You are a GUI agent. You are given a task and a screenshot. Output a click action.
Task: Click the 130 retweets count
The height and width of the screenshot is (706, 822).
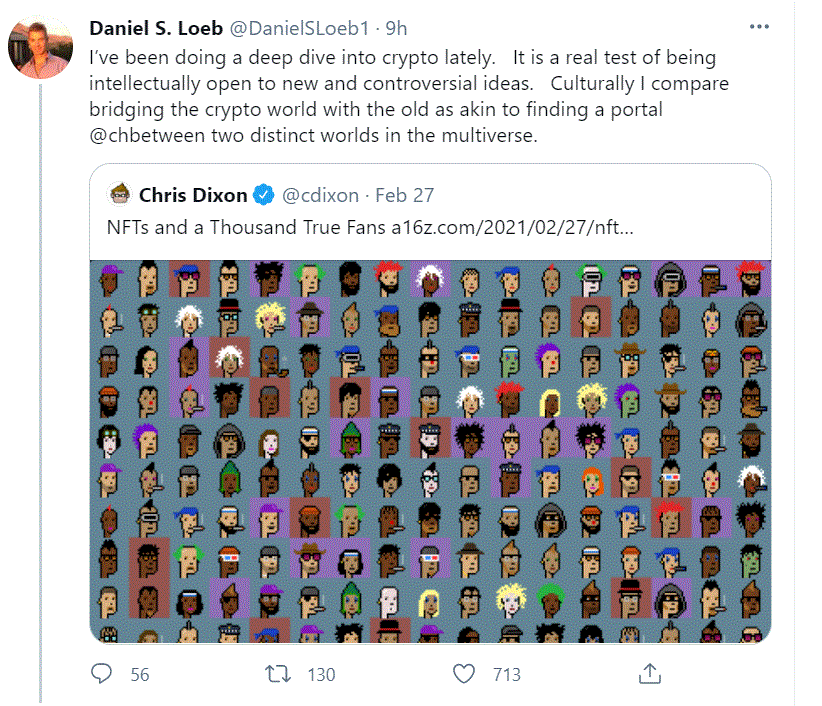click(321, 675)
